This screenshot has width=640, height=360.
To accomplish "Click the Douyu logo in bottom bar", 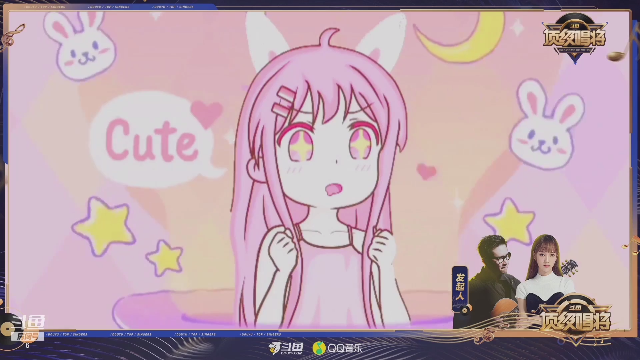I will point(286,348).
